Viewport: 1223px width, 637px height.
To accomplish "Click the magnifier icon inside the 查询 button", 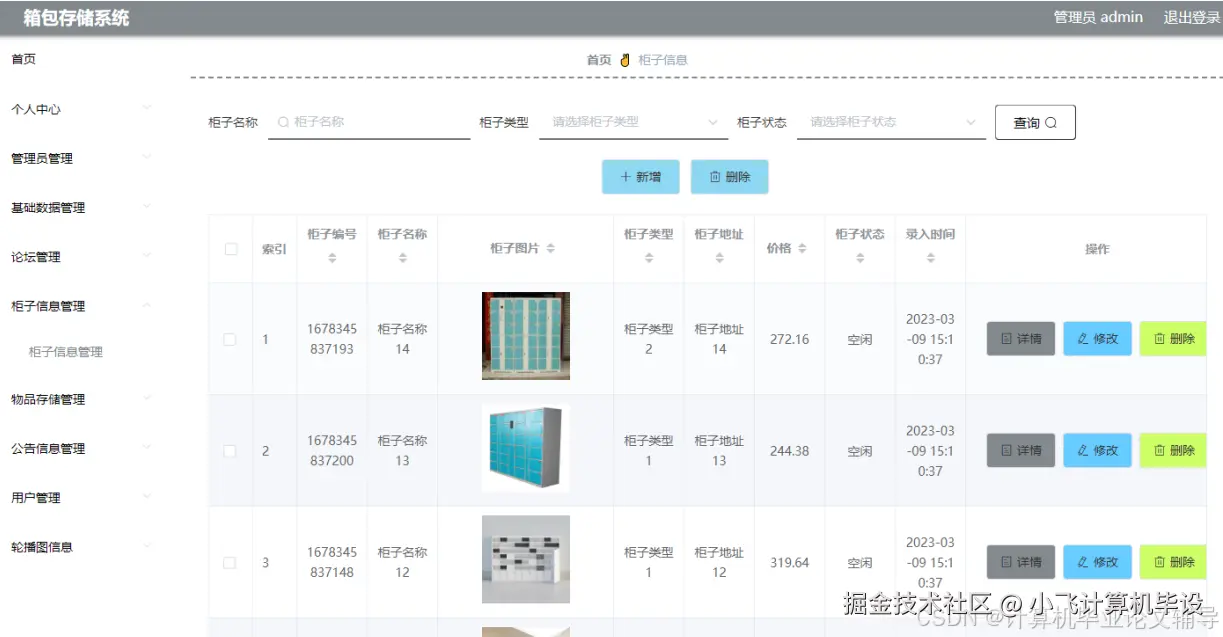I will click(1053, 122).
